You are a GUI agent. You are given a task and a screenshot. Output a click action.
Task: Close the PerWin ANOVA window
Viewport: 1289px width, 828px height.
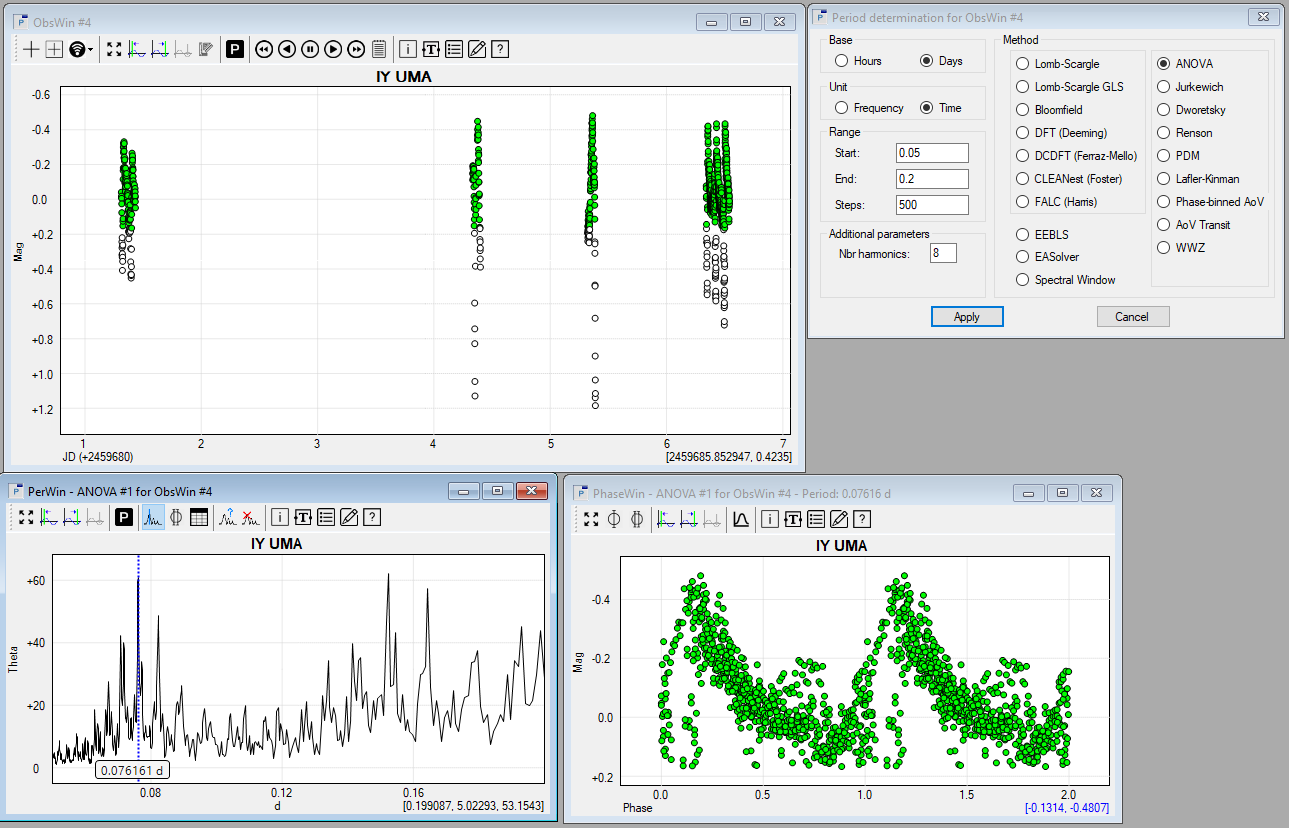(531, 491)
